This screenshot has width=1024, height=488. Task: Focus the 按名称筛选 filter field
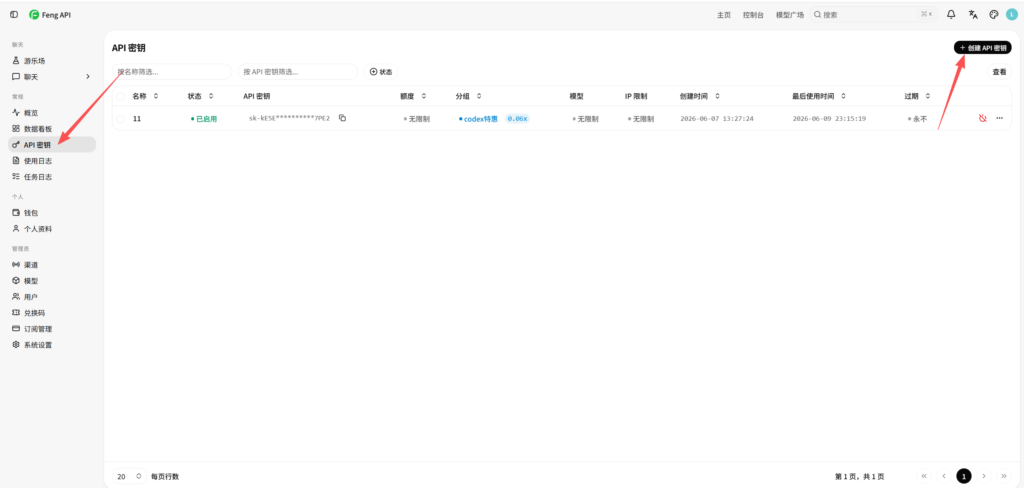(172, 72)
